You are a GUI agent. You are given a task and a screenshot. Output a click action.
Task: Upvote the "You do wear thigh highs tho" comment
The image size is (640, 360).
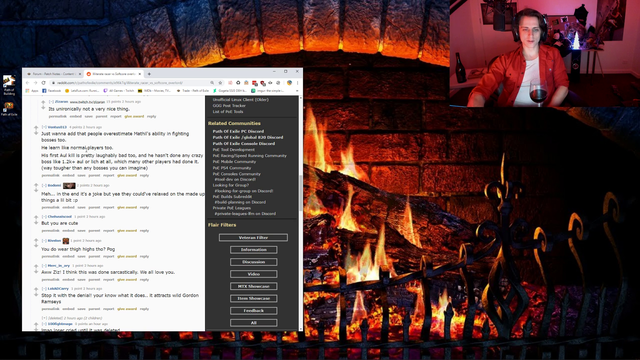point(36,241)
